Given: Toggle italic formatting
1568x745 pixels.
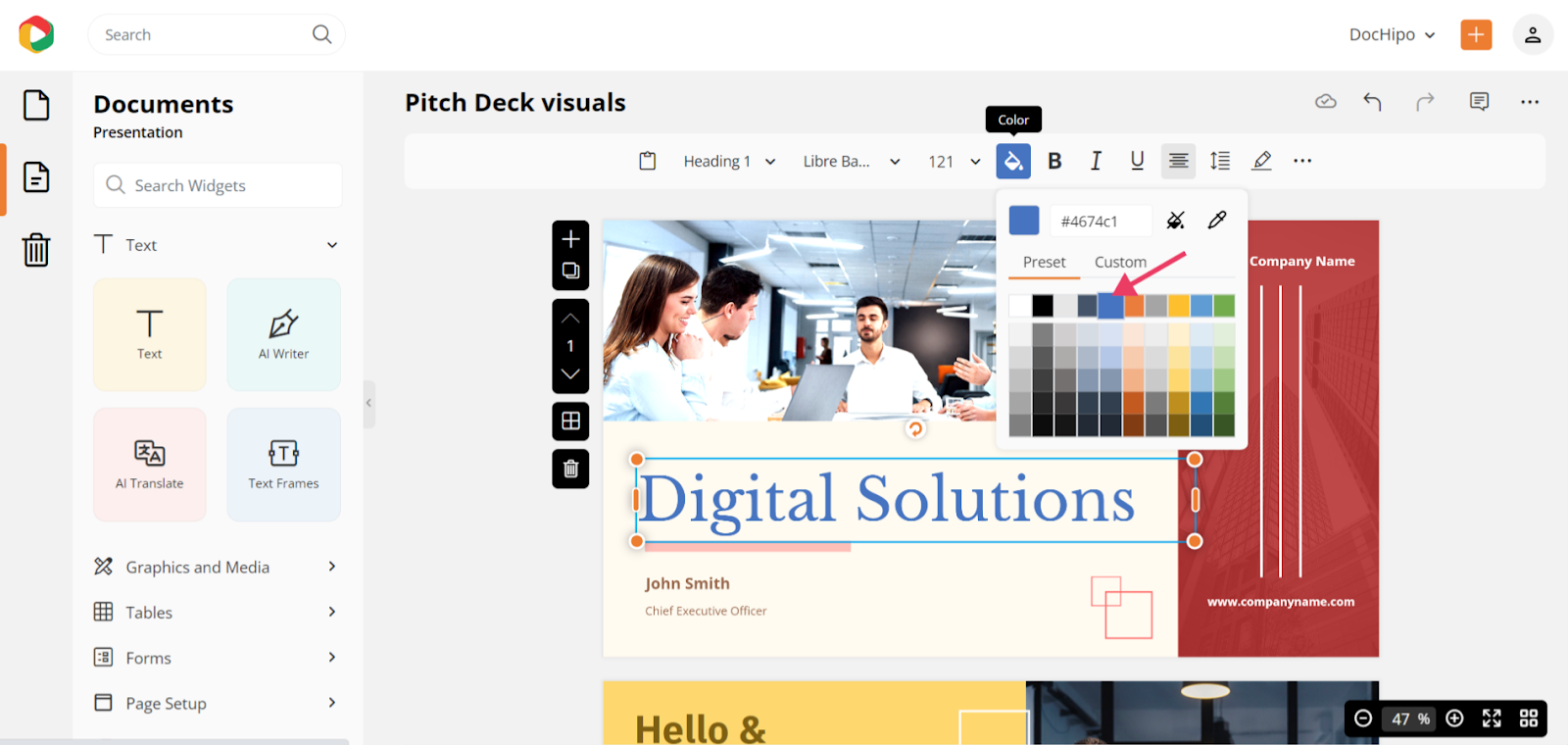Looking at the screenshot, I should click(x=1096, y=161).
